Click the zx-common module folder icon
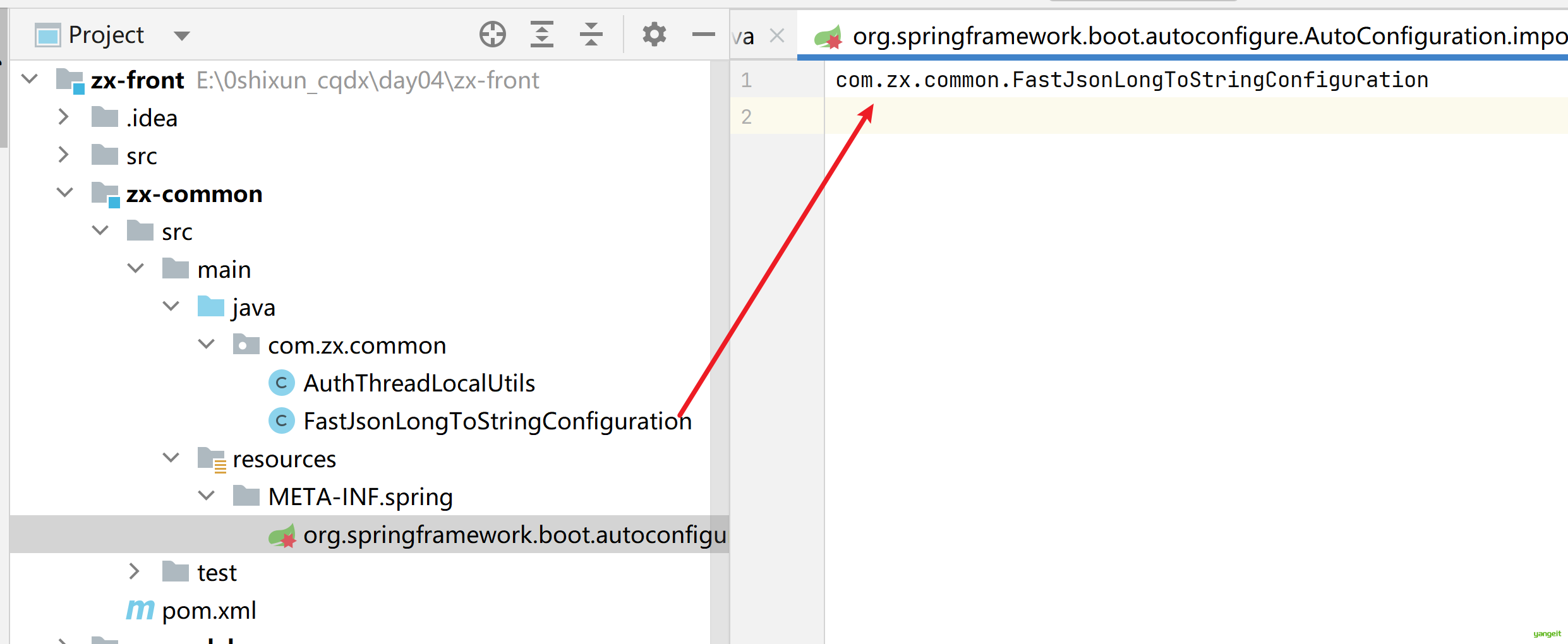The image size is (1568, 644). 106,194
